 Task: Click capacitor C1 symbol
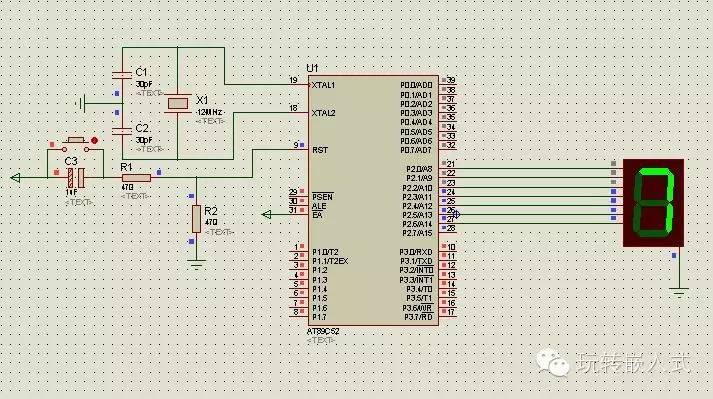click(122, 75)
